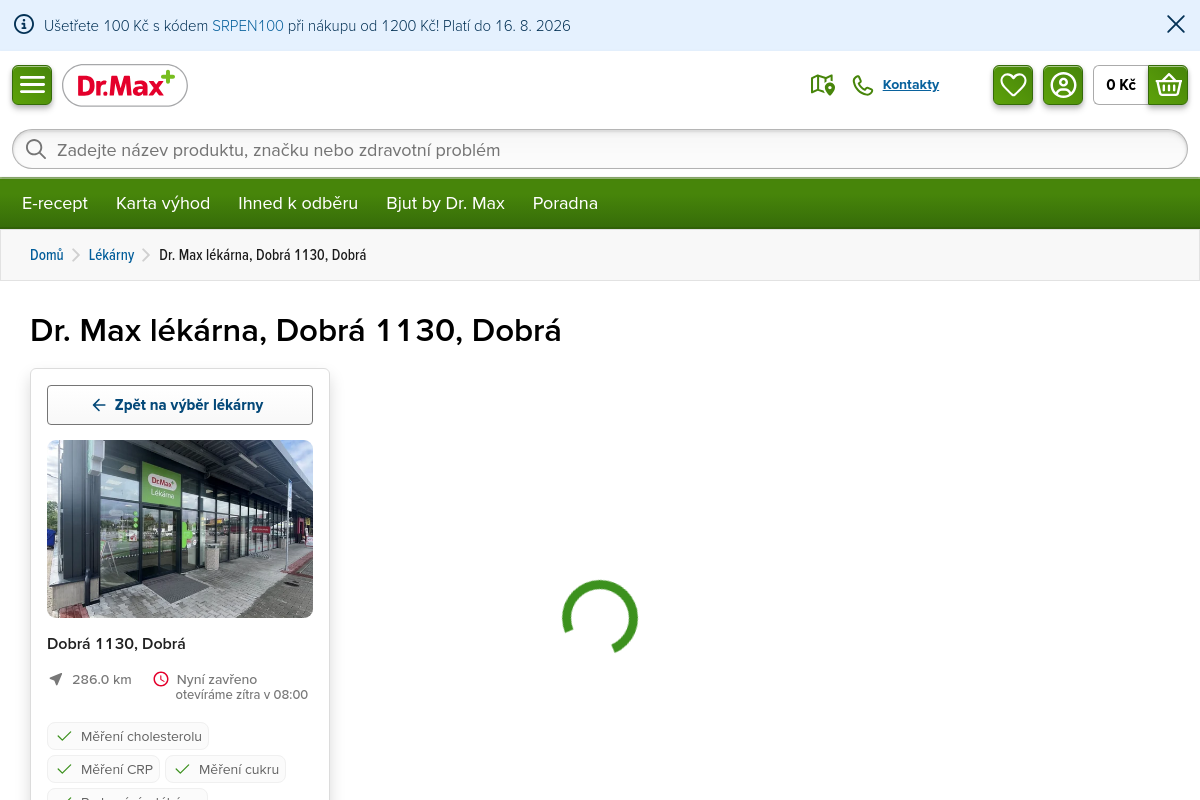
Task: Go to the Dr.Max logo homepage
Action: [125, 86]
